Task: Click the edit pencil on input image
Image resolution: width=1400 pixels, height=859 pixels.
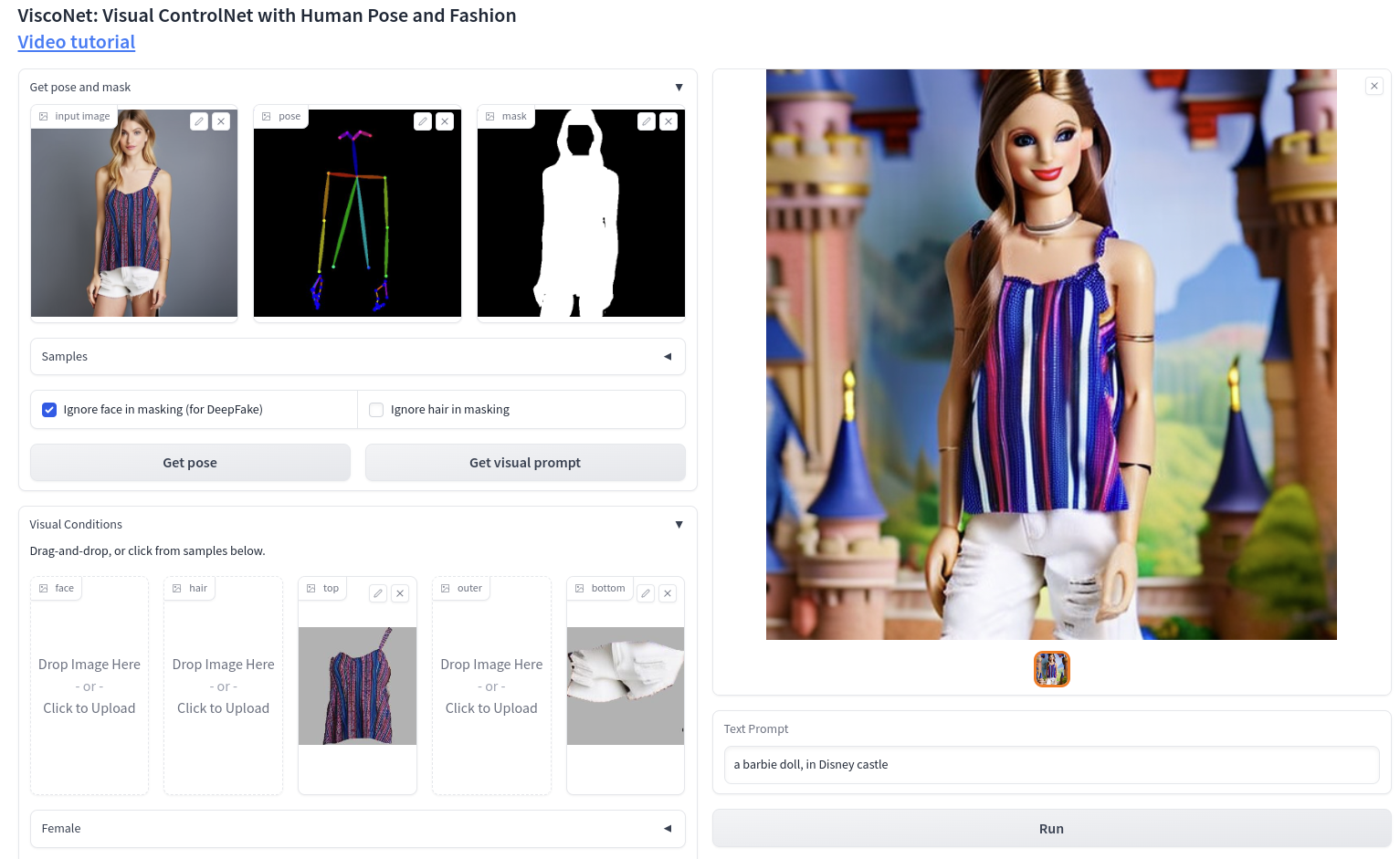Action: pyautogui.click(x=199, y=121)
